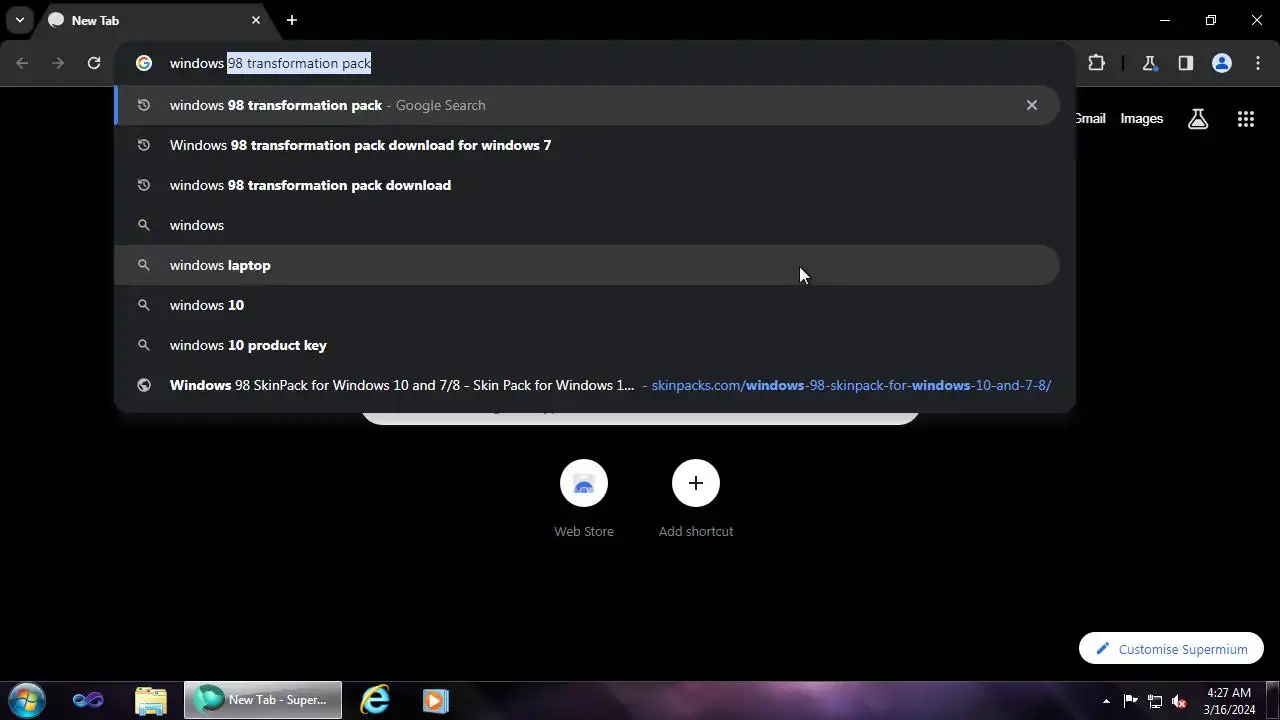1280x720 pixels.
Task: Choose 'windows 98 transformation pack download' suggestion
Action: point(586,185)
